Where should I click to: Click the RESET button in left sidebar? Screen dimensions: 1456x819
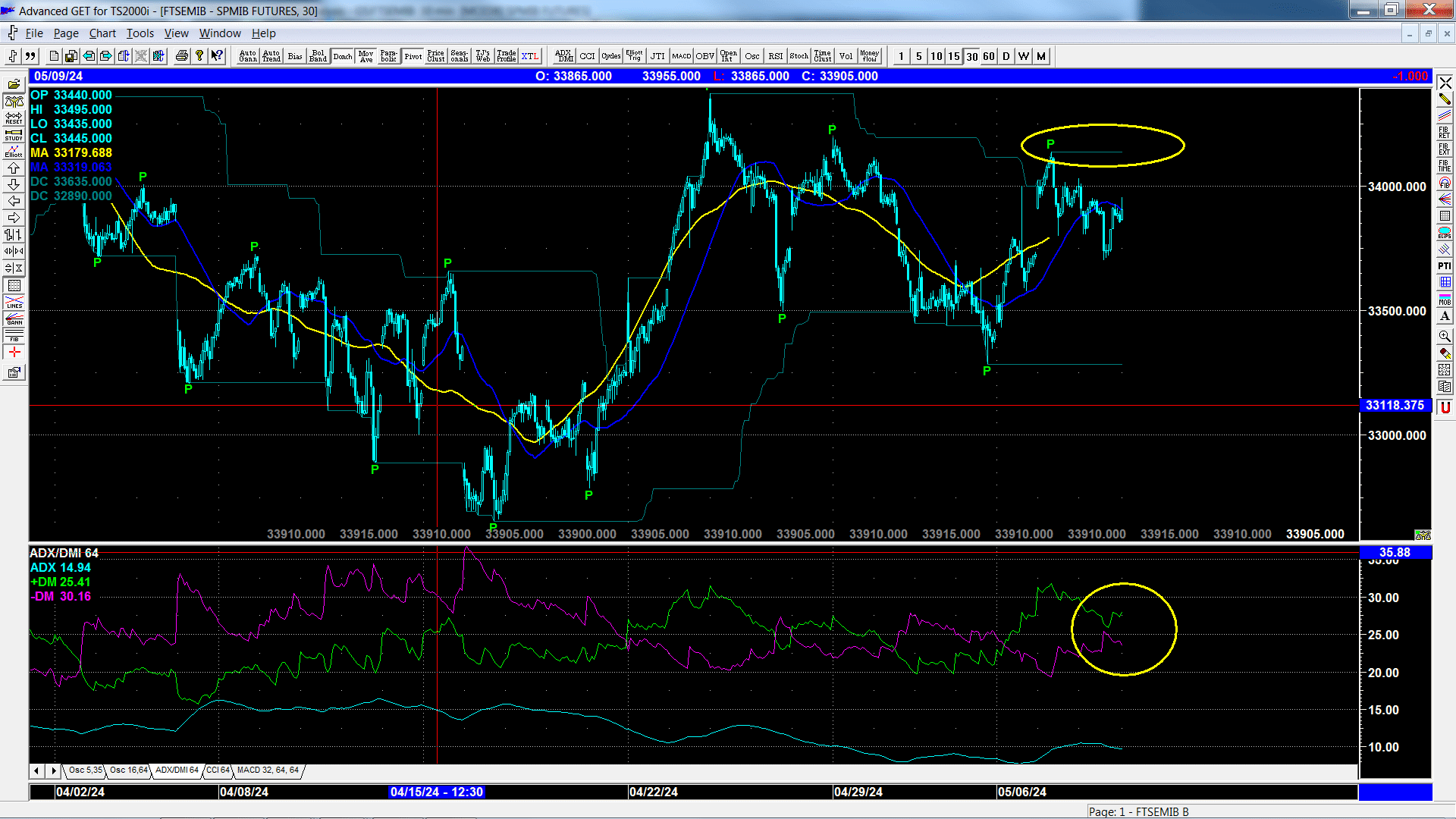[14, 118]
